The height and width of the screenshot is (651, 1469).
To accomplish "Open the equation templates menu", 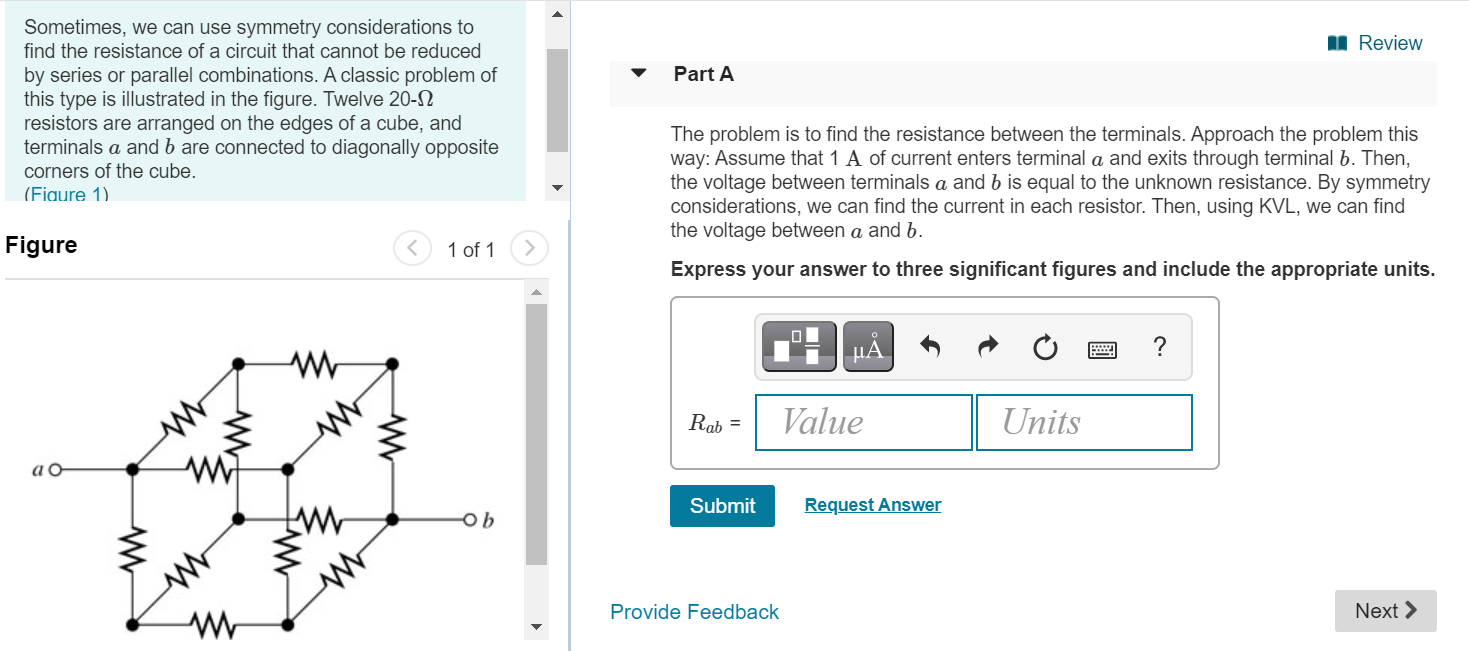I will [x=797, y=345].
